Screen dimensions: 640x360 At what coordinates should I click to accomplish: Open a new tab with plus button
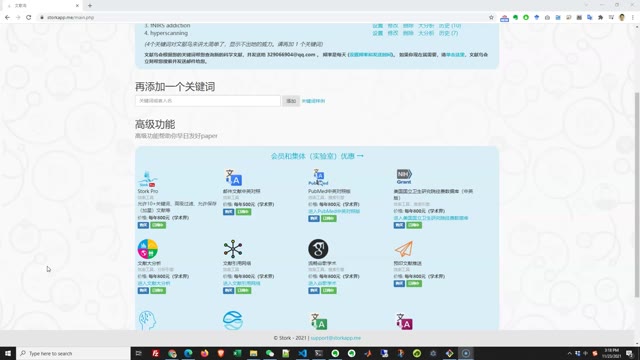pos(90,5)
